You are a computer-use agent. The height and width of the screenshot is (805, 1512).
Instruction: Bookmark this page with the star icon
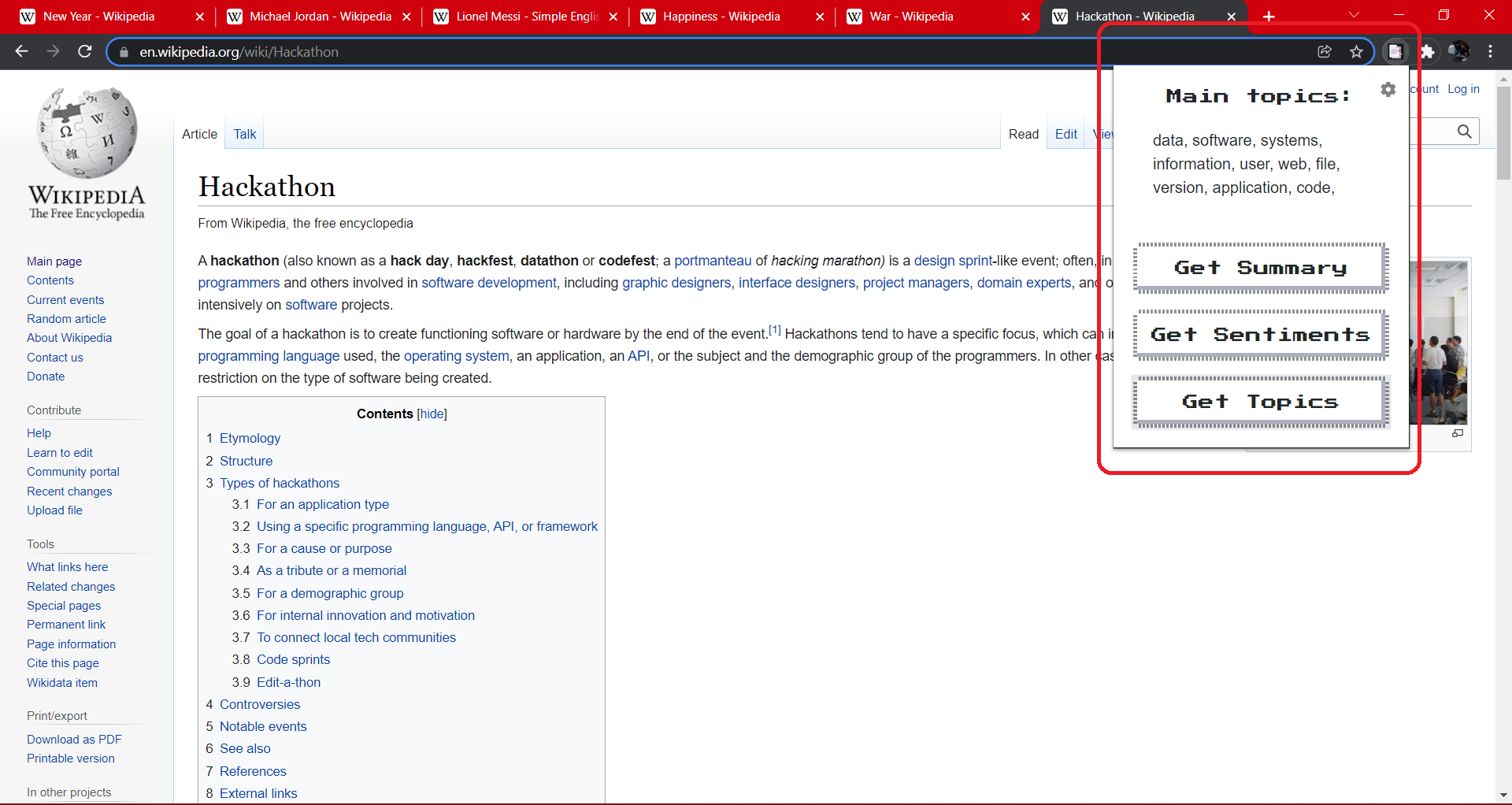(1356, 51)
